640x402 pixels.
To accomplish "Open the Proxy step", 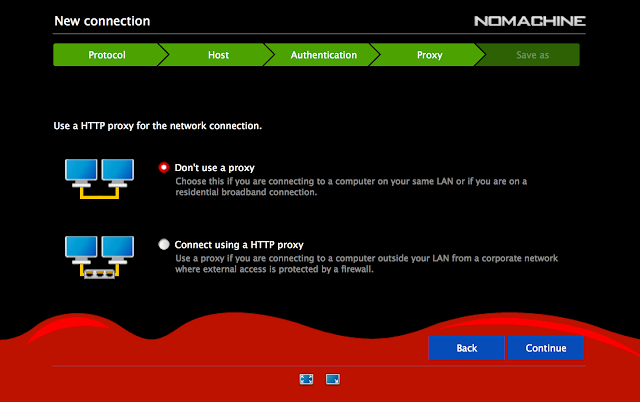I will 429,55.
